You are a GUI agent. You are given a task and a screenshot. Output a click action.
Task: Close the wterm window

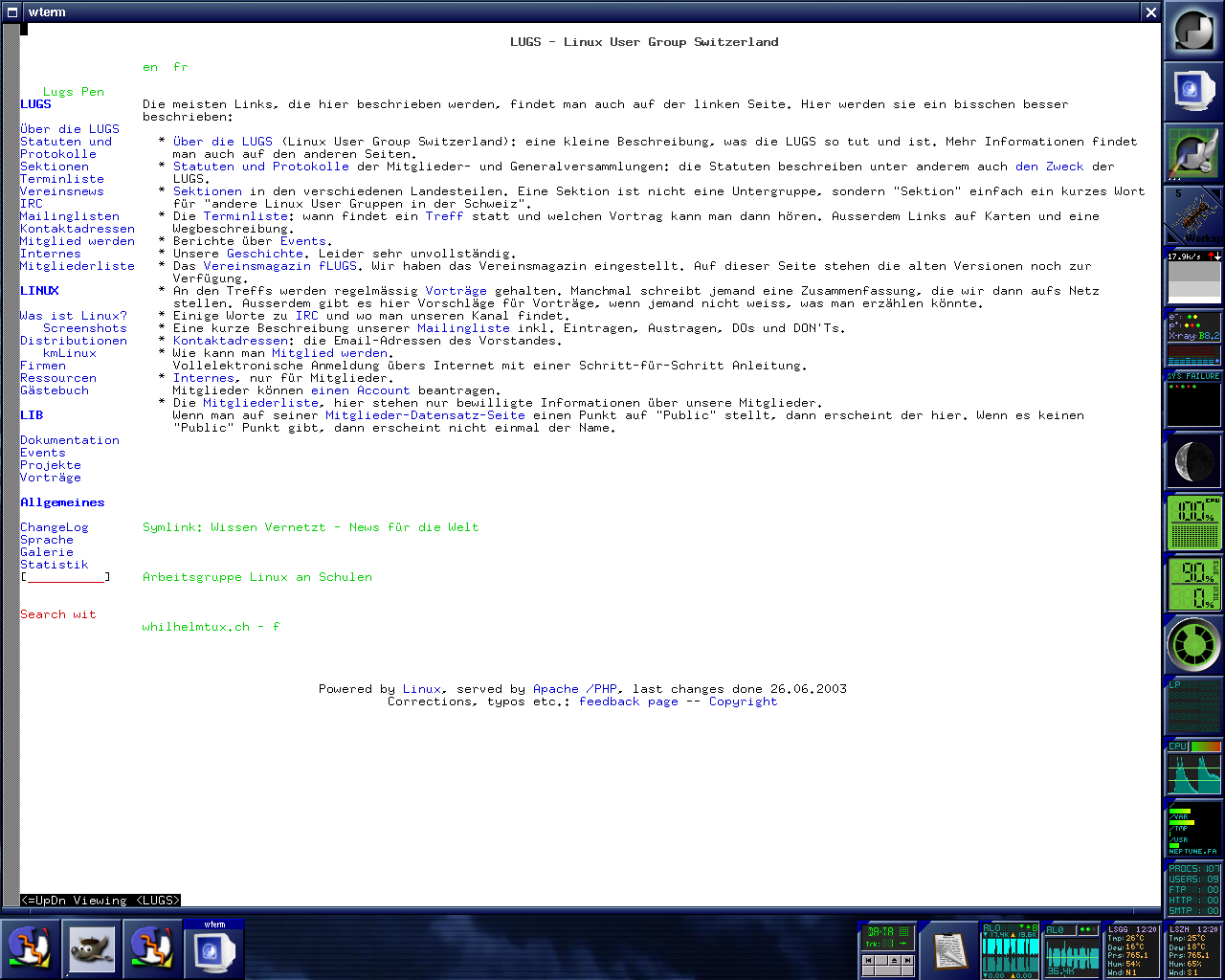[x=1150, y=11]
